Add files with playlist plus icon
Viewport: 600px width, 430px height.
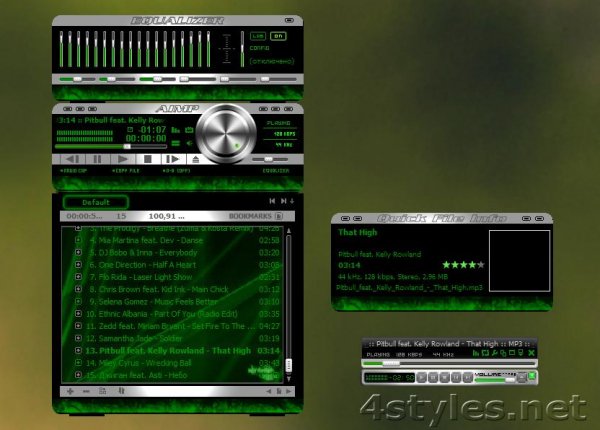pyautogui.click(x=70, y=391)
